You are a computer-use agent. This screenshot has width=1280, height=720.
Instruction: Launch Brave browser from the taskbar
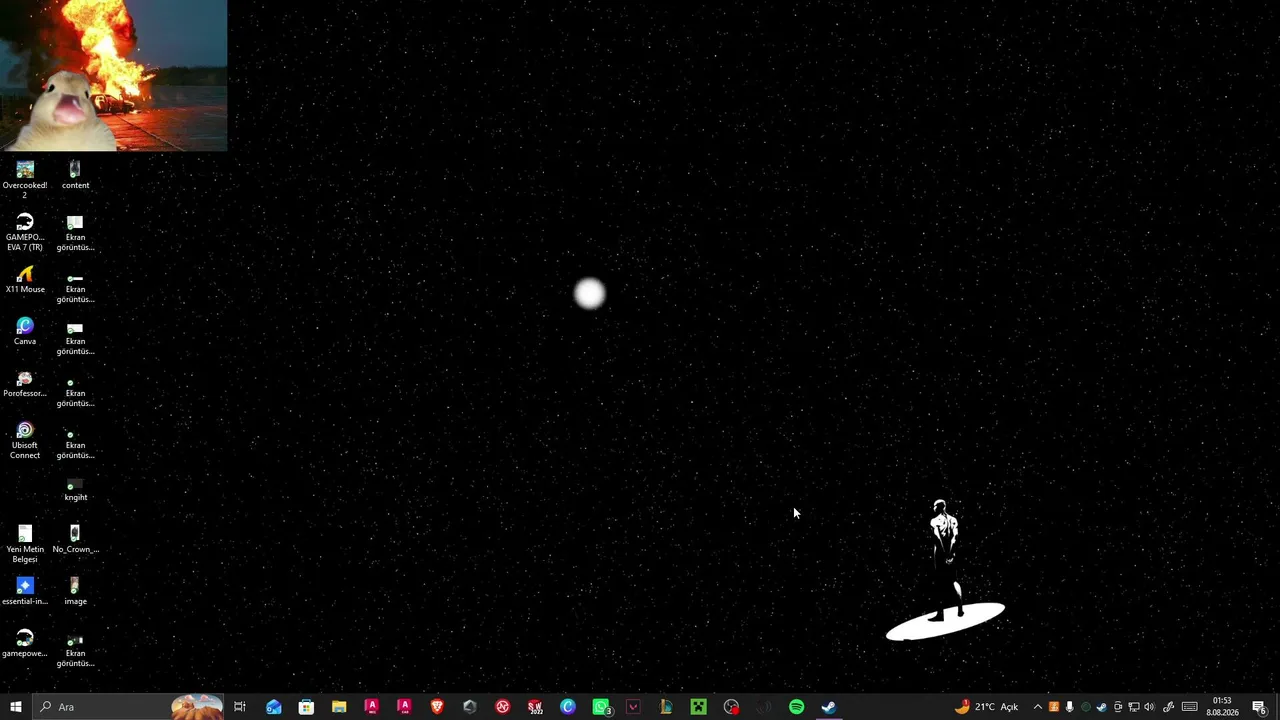coord(437,707)
